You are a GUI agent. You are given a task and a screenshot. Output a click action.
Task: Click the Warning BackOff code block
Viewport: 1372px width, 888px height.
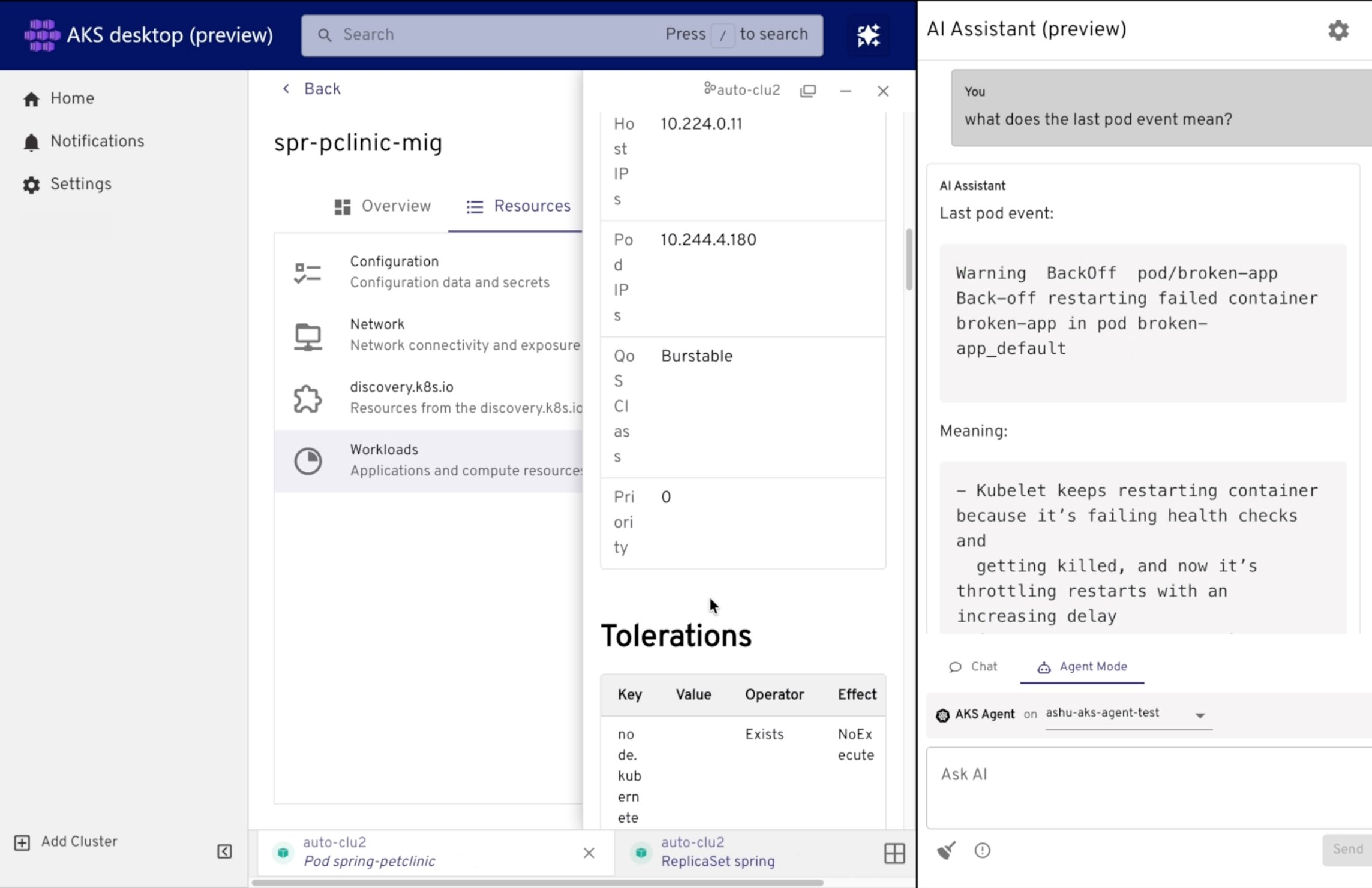click(x=1143, y=323)
